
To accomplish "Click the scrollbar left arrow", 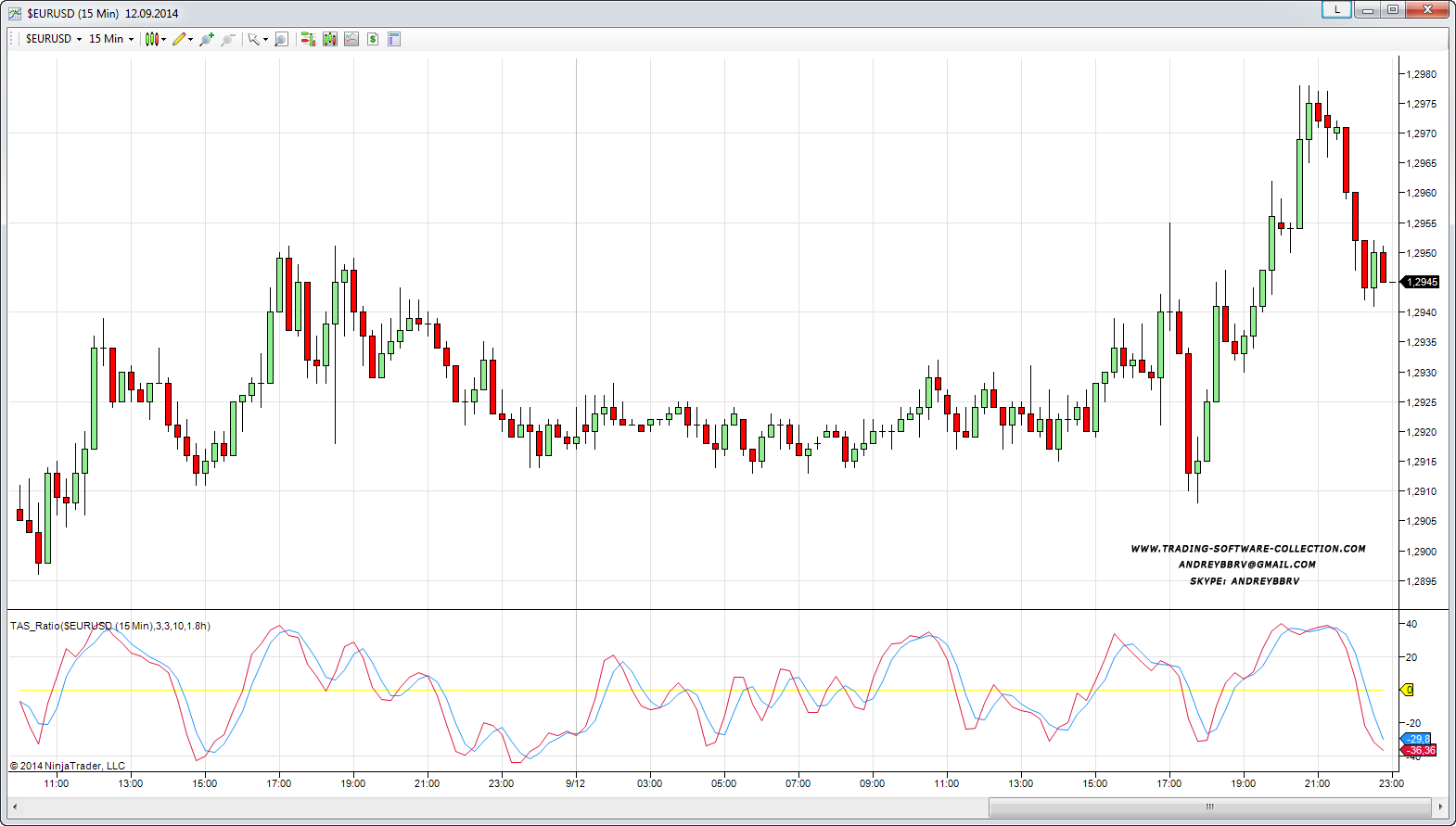I will tap(15, 807).
